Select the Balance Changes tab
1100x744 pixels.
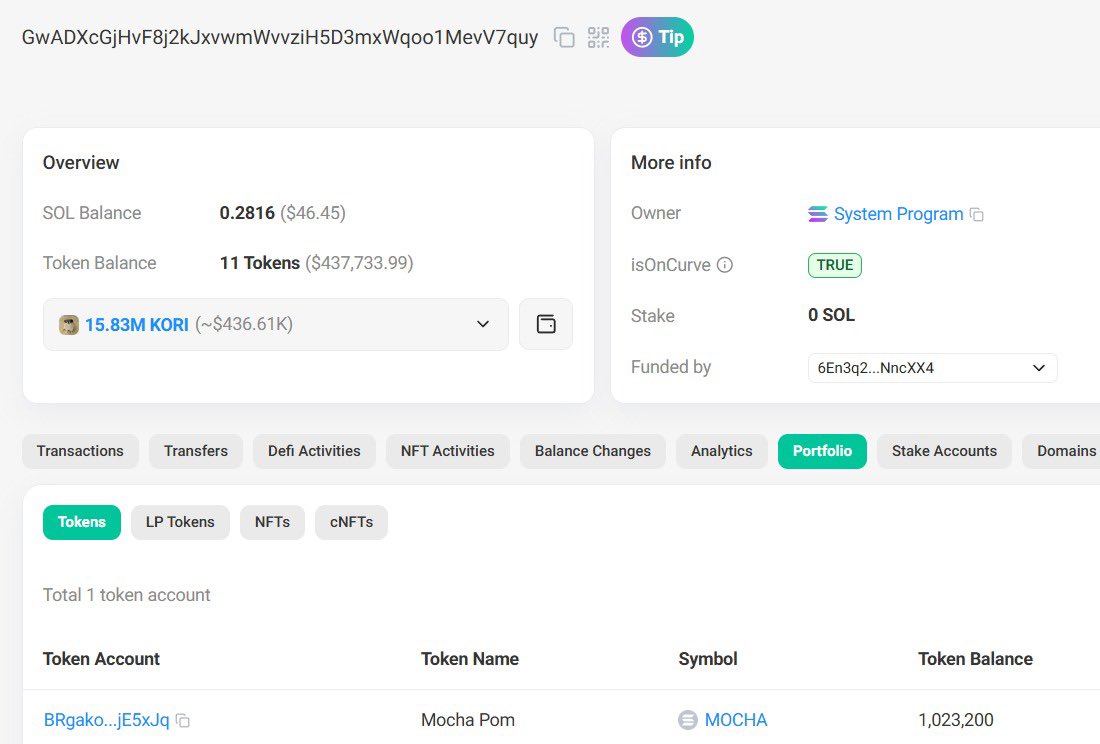coord(593,451)
